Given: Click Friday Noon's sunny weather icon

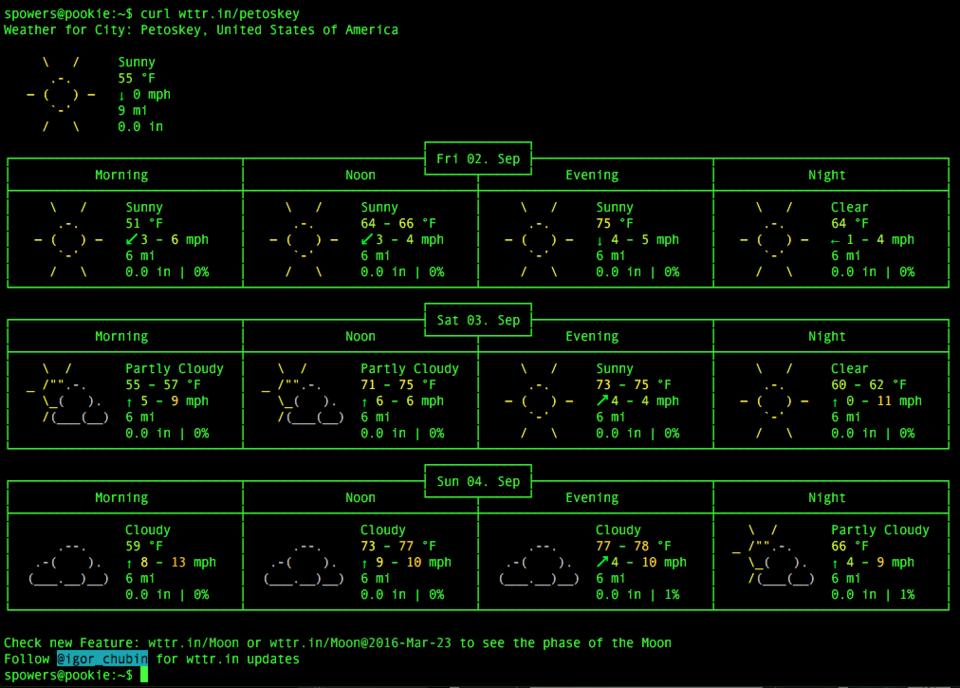Looking at the screenshot, I should 304,240.
